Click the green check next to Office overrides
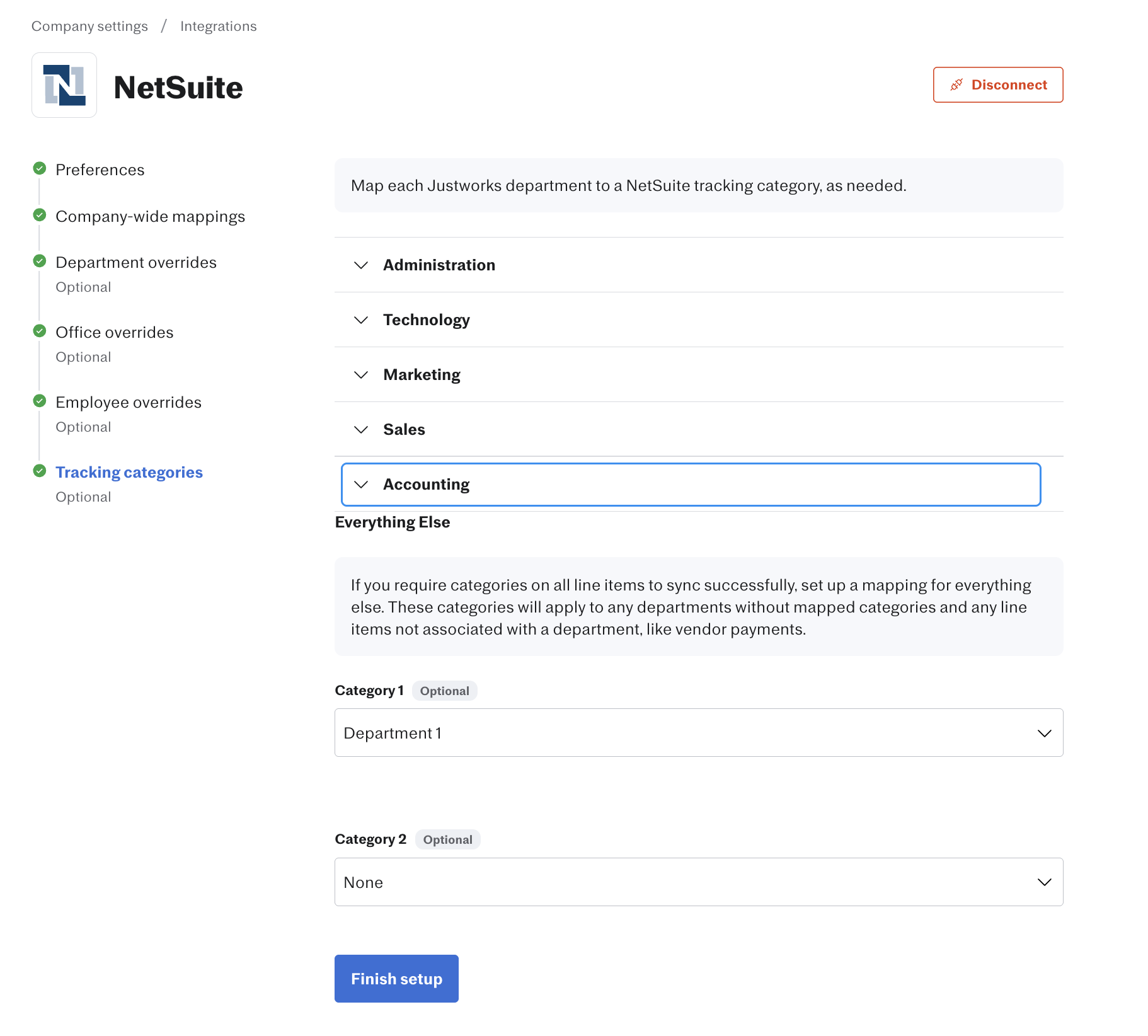 coord(40,331)
